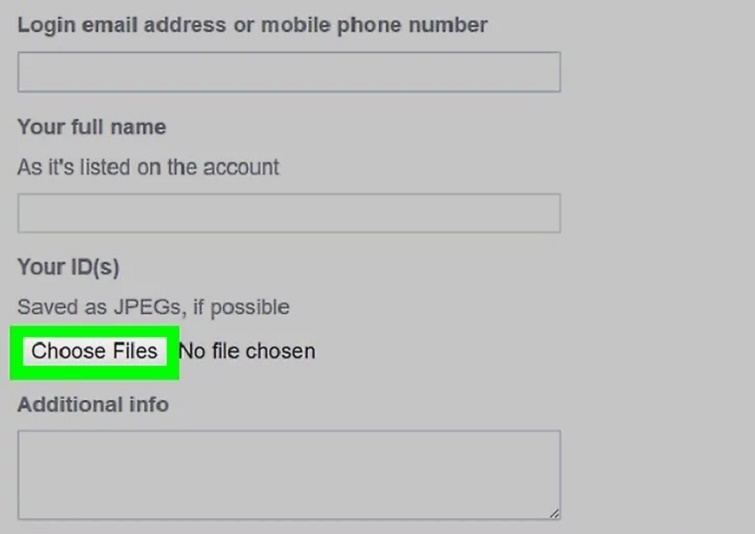Click the "Saved as JPEGs, if possible" hint
This screenshot has height=534, width=755.
pyautogui.click(x=153, y=307)
